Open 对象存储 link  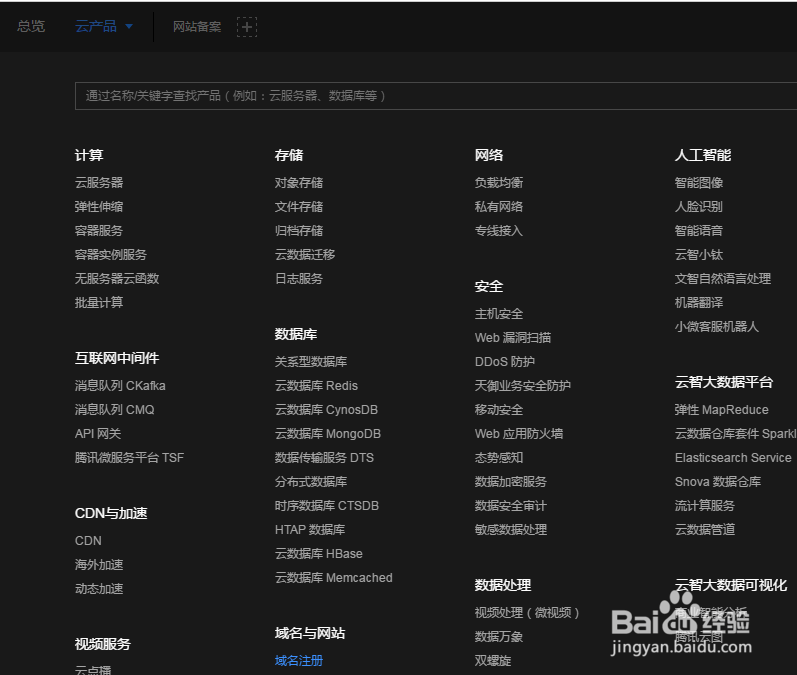point(299,182)
